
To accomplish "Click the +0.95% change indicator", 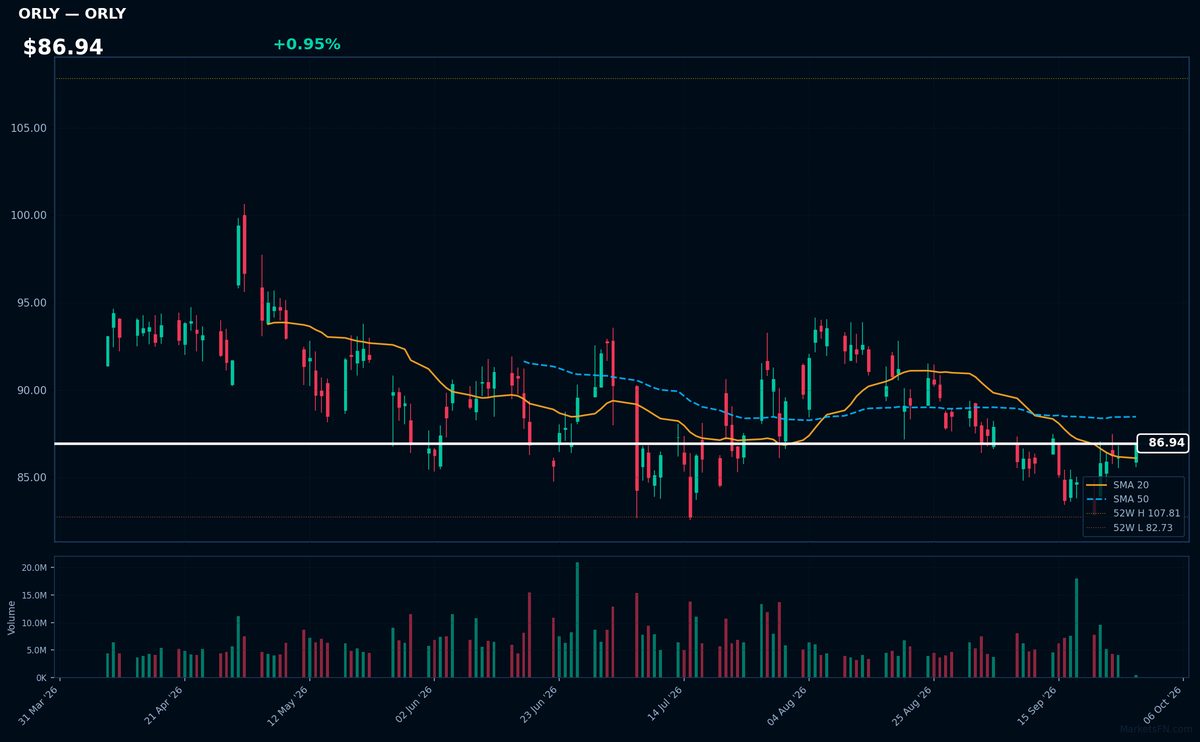I will coord(306,44).
